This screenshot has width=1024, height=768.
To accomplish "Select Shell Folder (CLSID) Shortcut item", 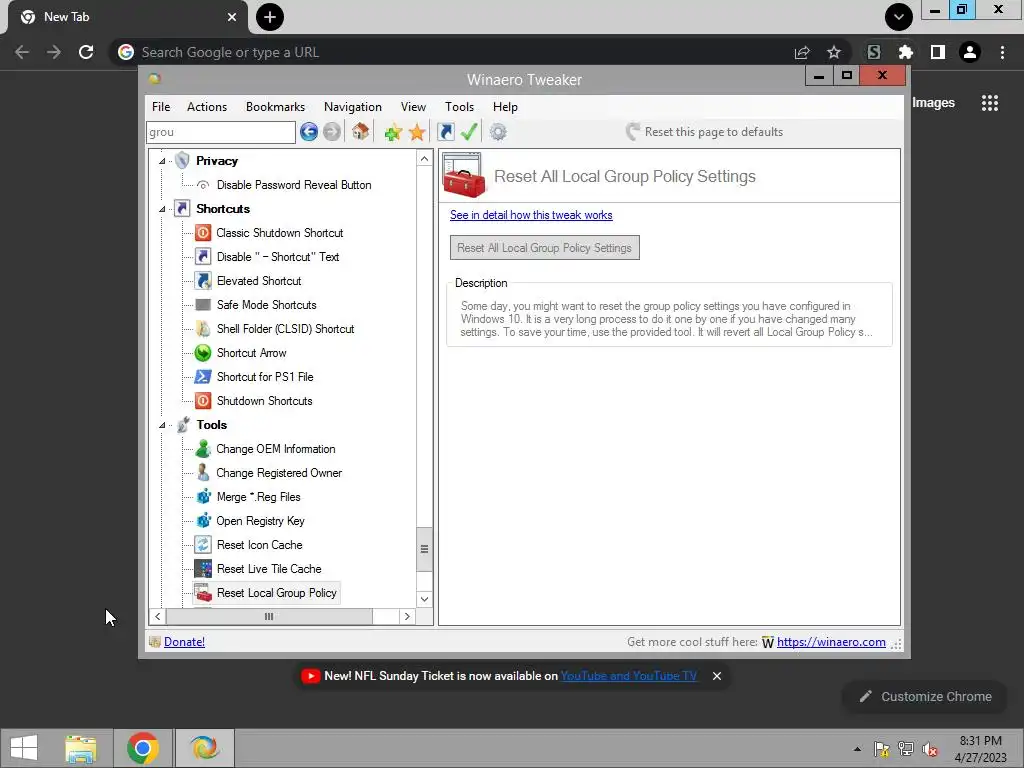I will (285, 329).
